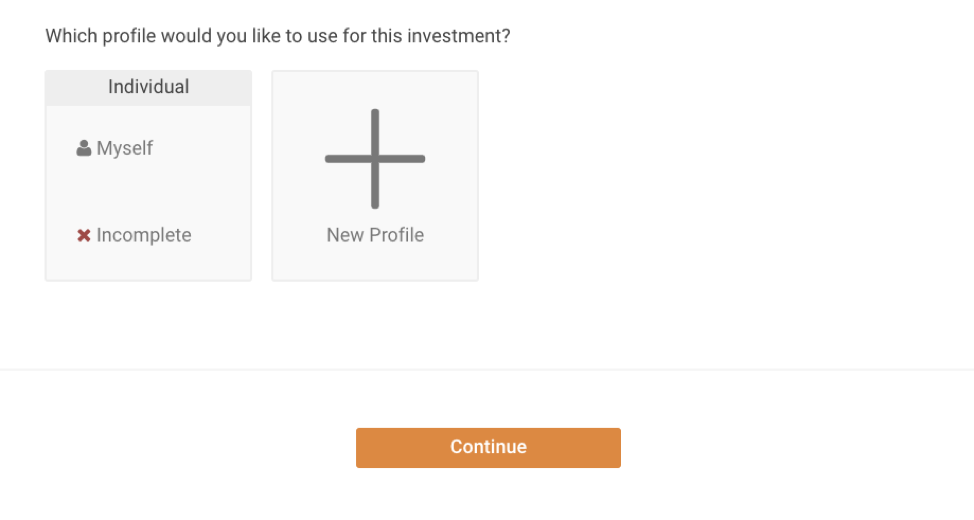The image size is (974, 520).
Task: Click the gray Individual title bar
Action: (x=148, y=87)
